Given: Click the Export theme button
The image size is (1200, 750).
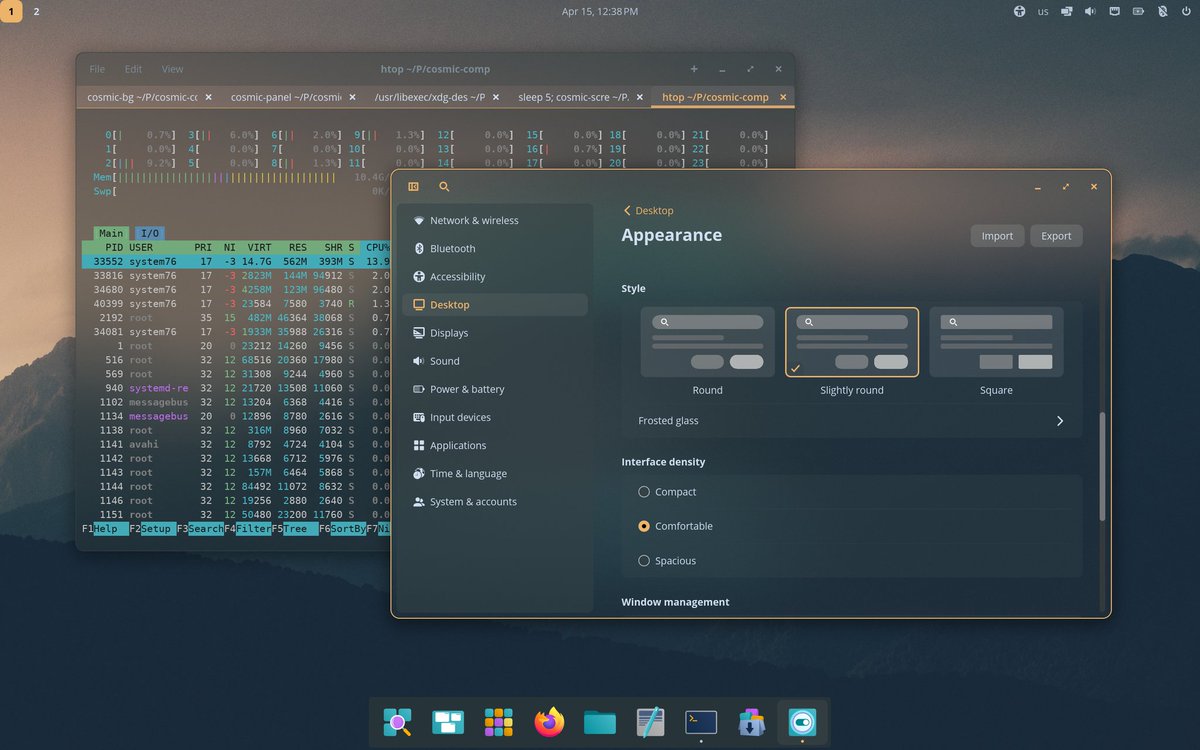Looking at the screenshot, I should [1056, 236].
